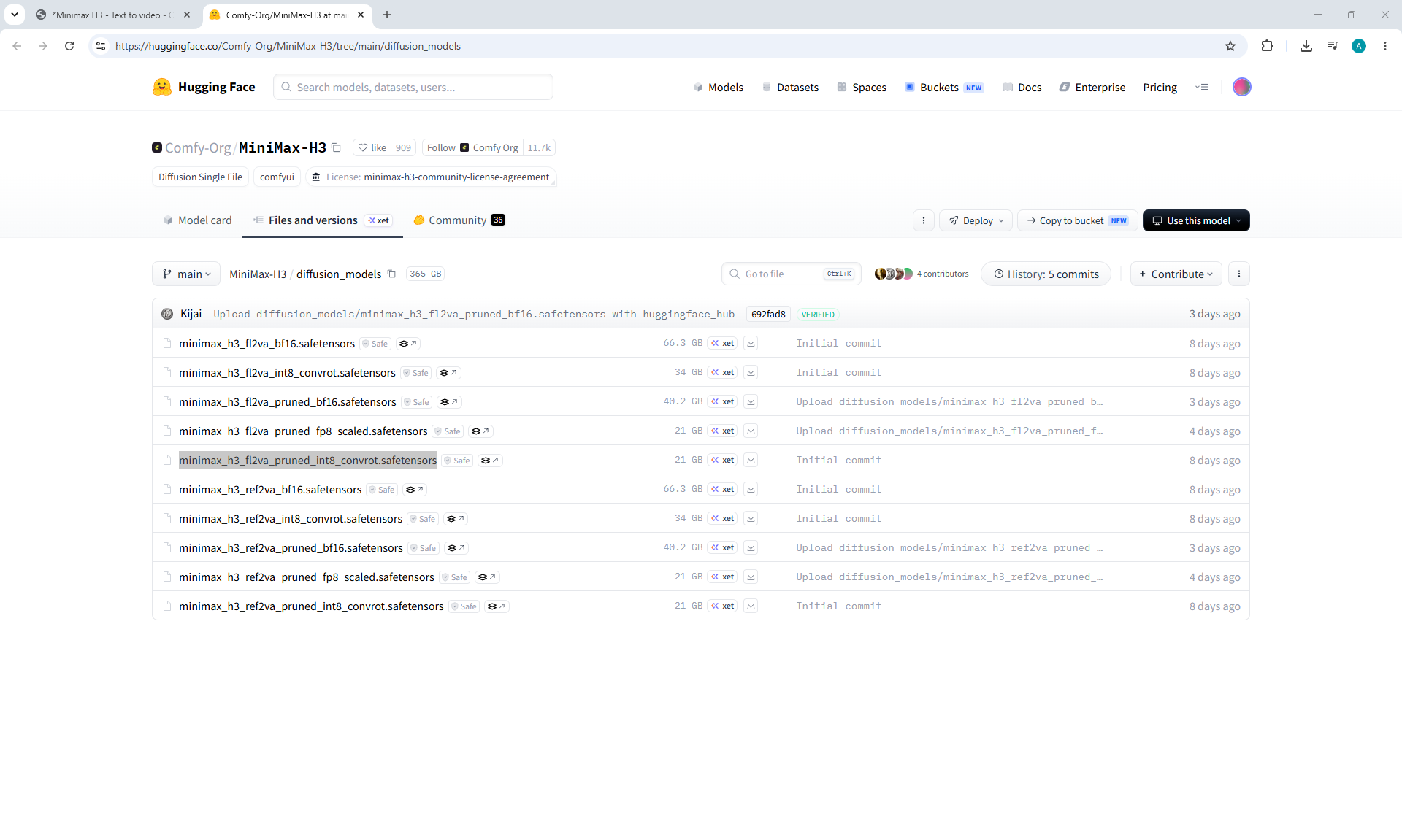1402x840 pixels.
Task: Open Chrome three-dot menu
Action: click(x=1385, y=46)
